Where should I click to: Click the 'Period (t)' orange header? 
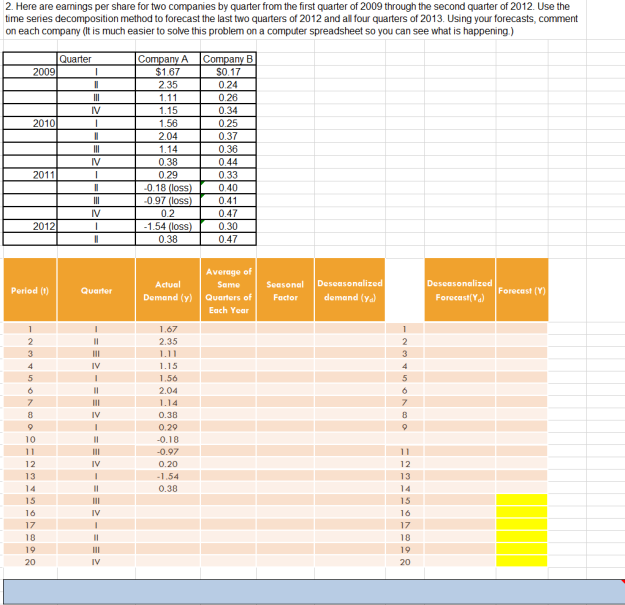(30, 290)
